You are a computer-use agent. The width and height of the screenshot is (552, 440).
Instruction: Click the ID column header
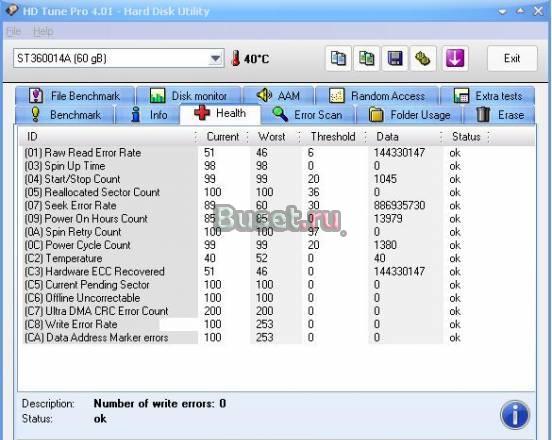(107, 137)
